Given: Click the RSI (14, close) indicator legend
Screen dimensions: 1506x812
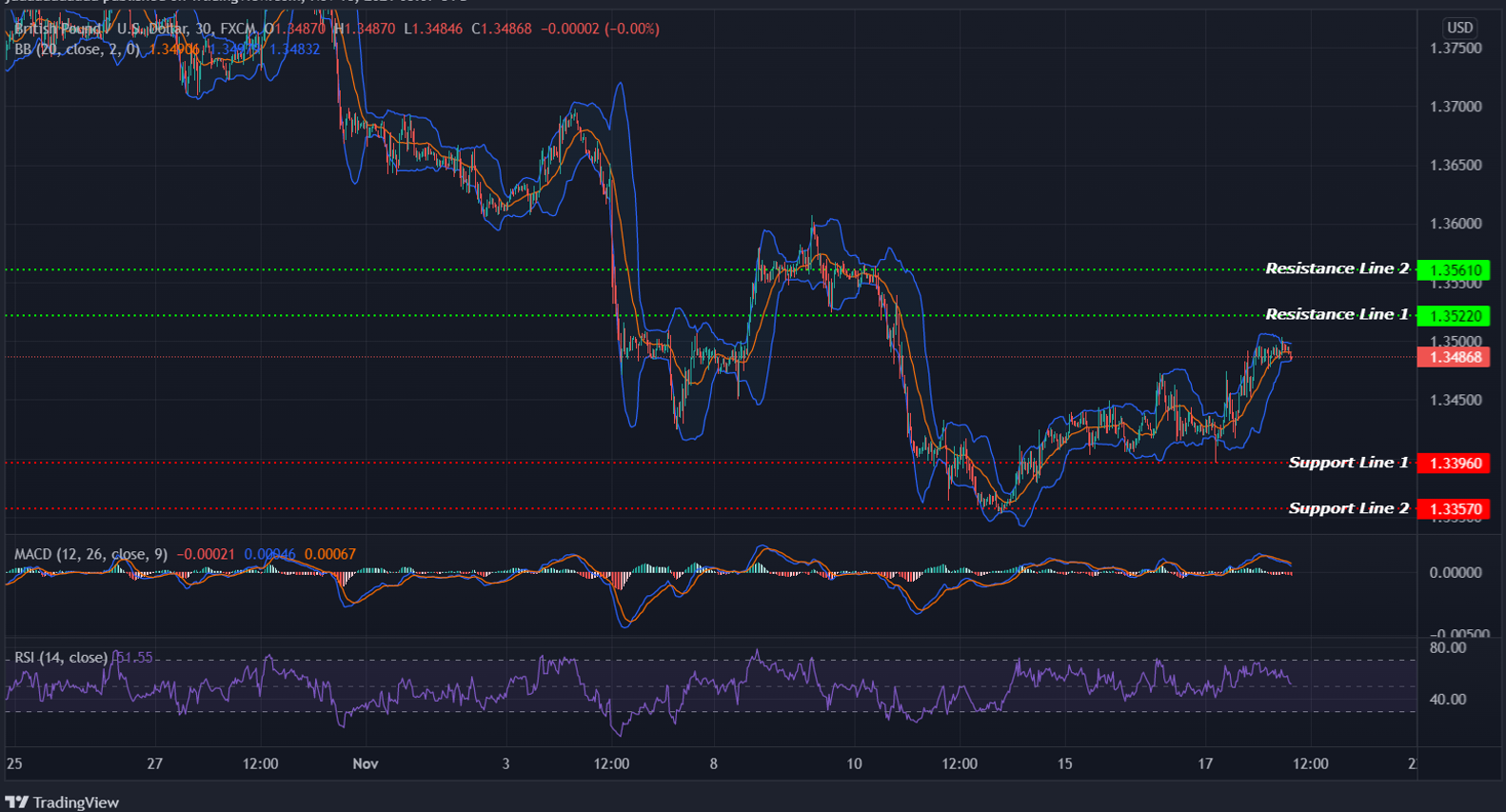Looking at the screenshot, I should click(x=61, y=658).
